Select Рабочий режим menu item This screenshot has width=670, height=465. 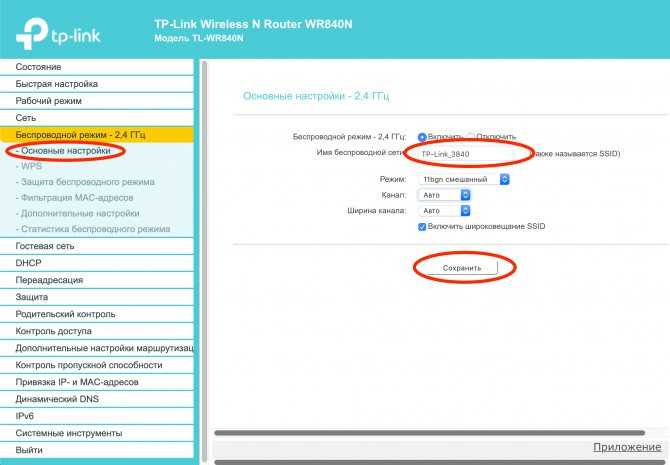pyautogui.click(x=97, y=101)
